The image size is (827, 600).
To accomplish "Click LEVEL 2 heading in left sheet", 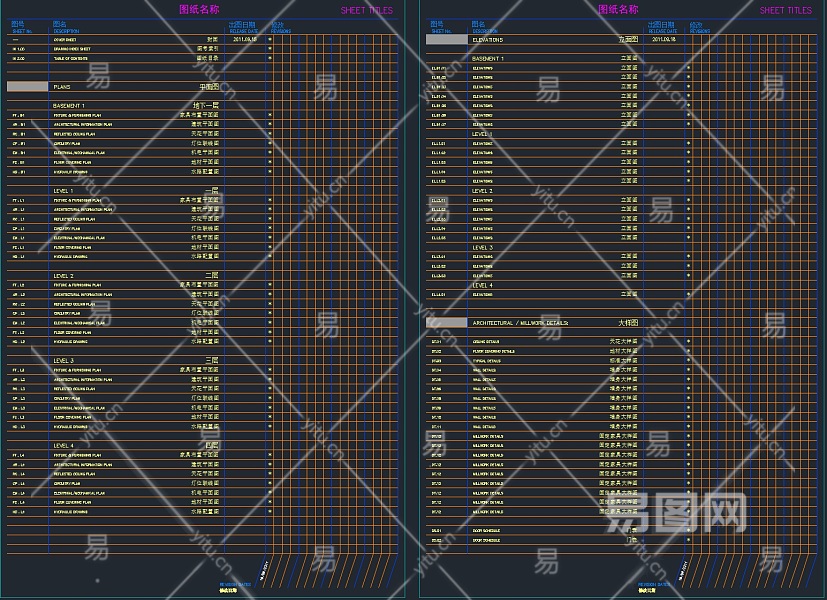I will (63, 275).
